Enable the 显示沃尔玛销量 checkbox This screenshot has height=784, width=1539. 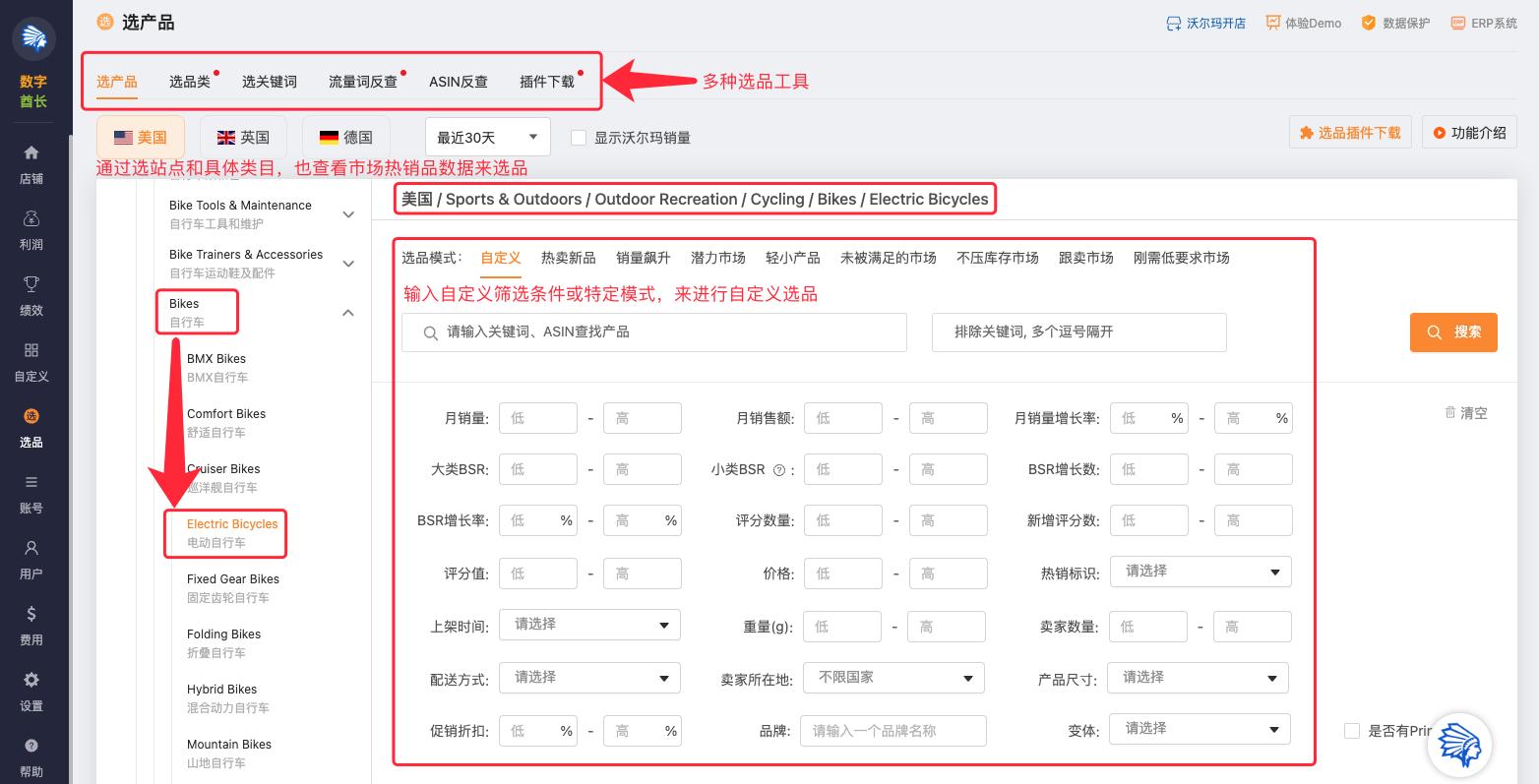pos(579,138)
